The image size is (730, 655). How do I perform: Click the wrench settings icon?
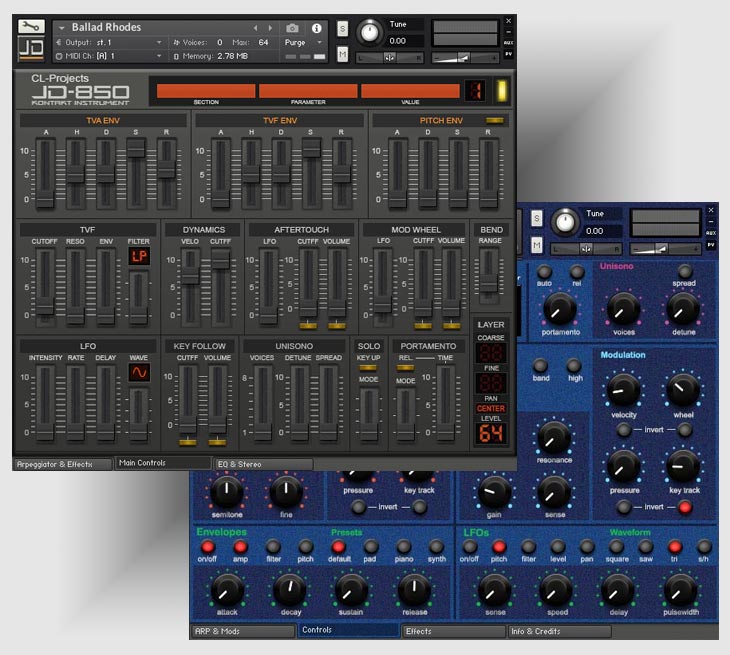tap(30, 26)
